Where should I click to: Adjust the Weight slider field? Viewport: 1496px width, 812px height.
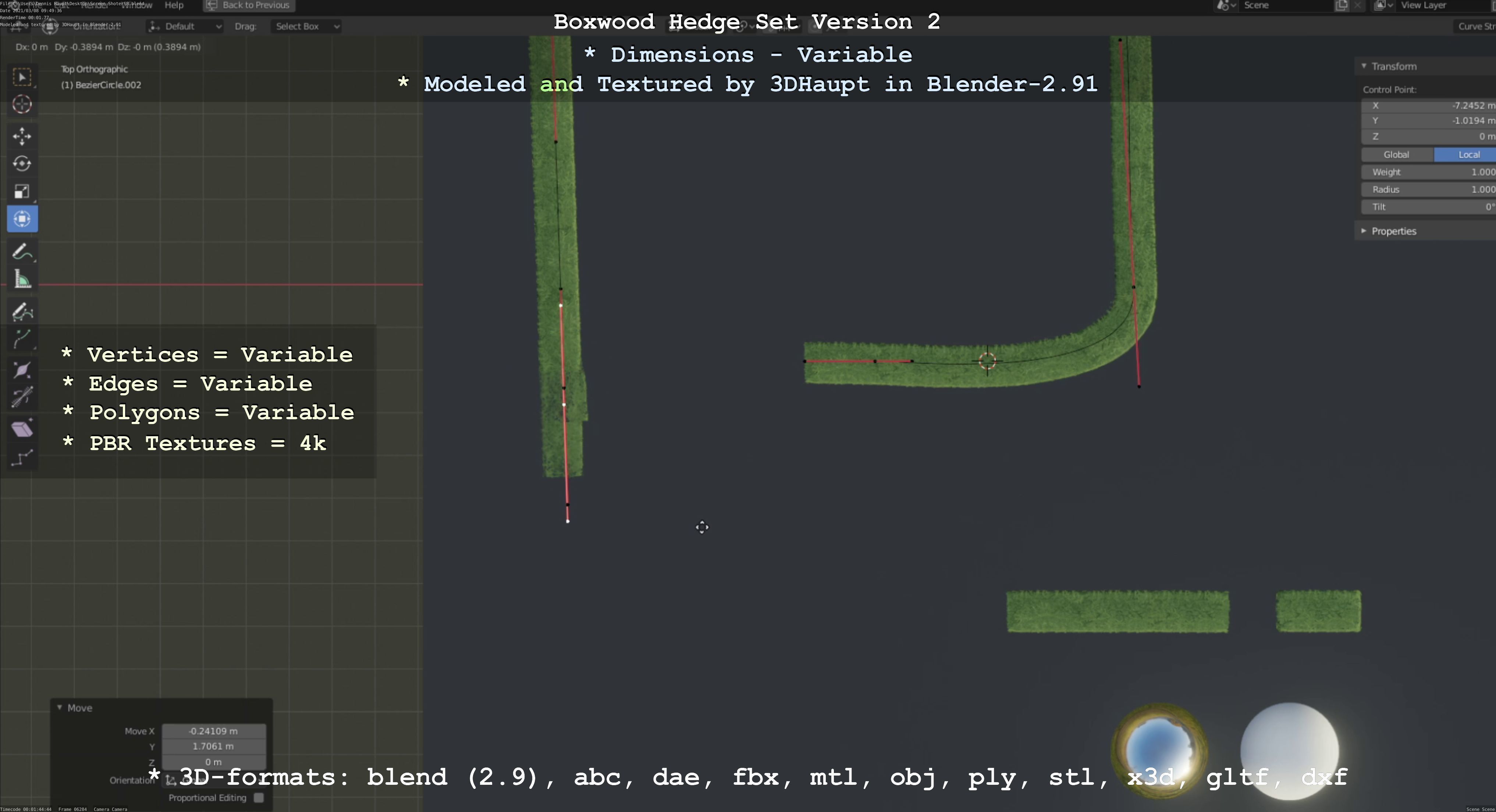[x=1429, y=172]
